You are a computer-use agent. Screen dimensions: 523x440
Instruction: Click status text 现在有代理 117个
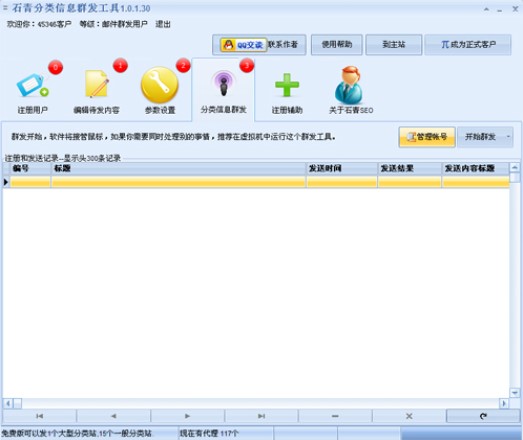[x=209, y=433]
